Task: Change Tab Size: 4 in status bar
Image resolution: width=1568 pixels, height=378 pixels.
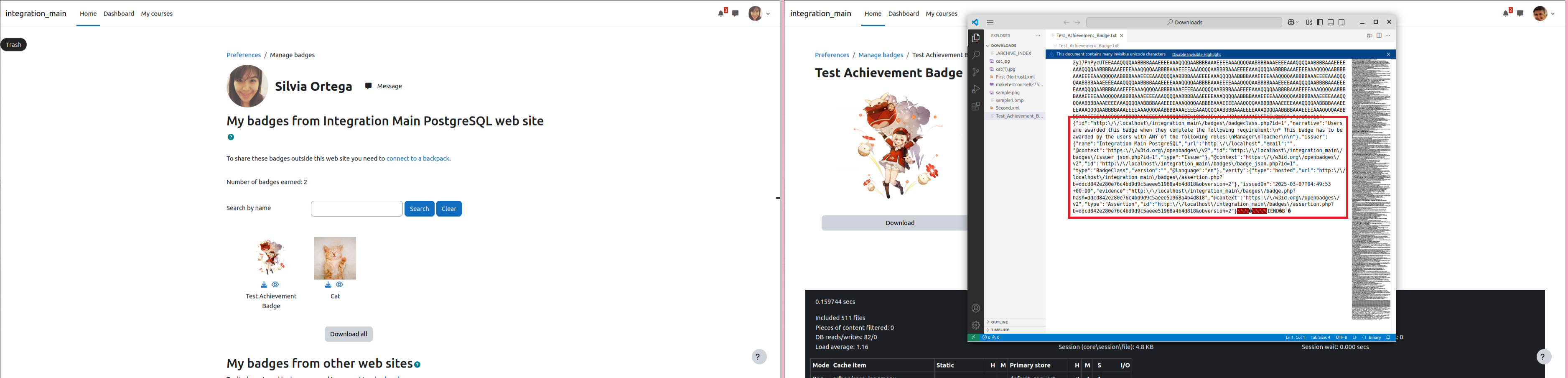Action: pyautogui.click(x=1320, y=337)
